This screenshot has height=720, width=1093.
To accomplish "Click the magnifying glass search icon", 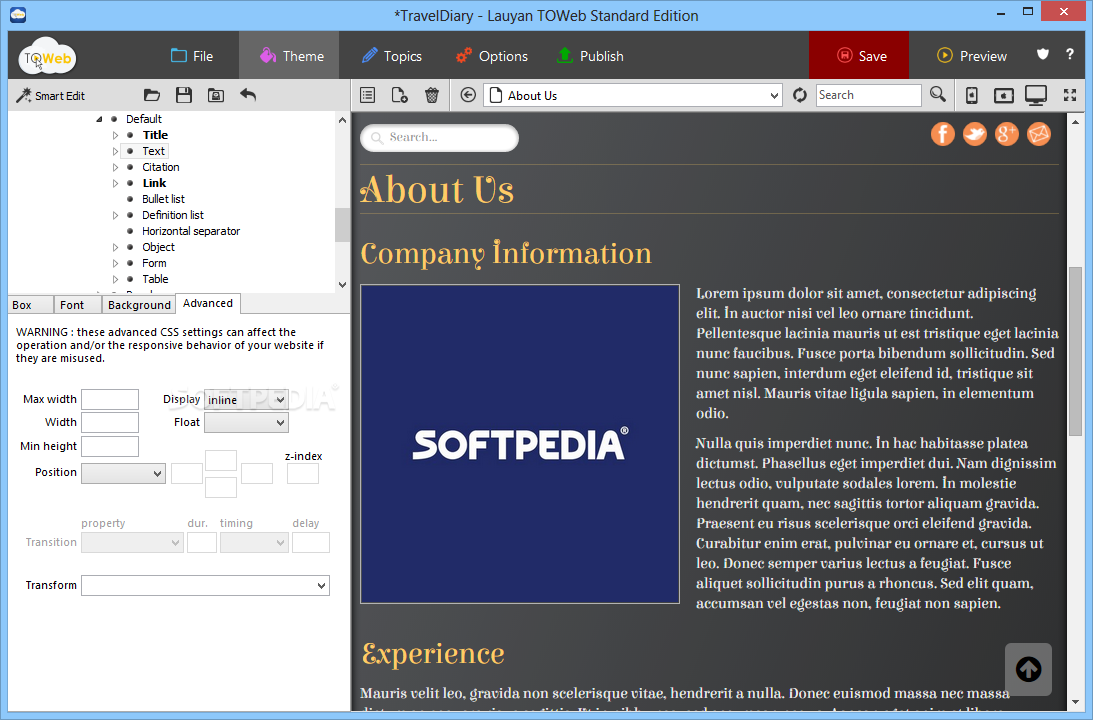I will 938,94.
